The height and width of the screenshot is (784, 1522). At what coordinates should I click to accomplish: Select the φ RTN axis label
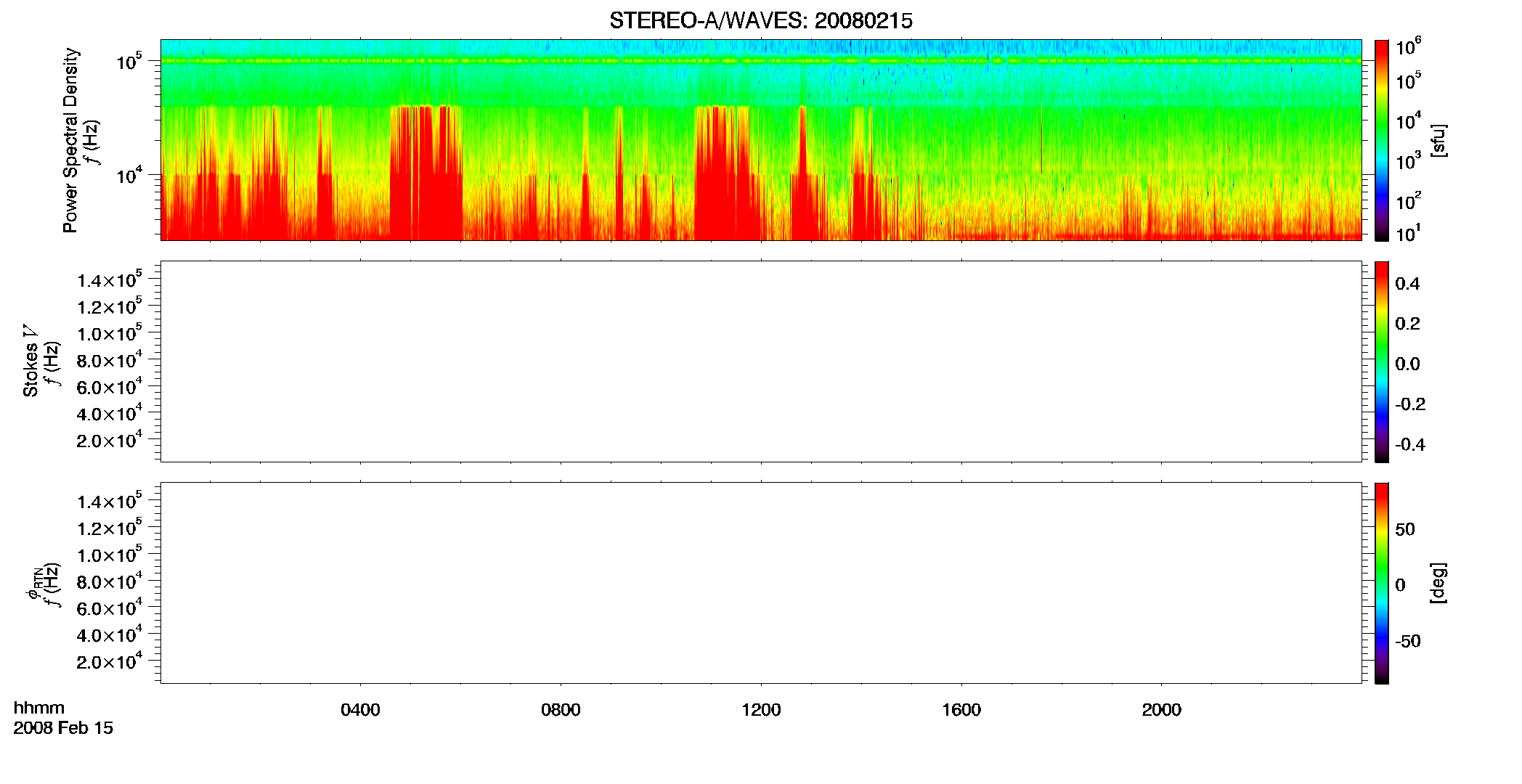point(33,584)
